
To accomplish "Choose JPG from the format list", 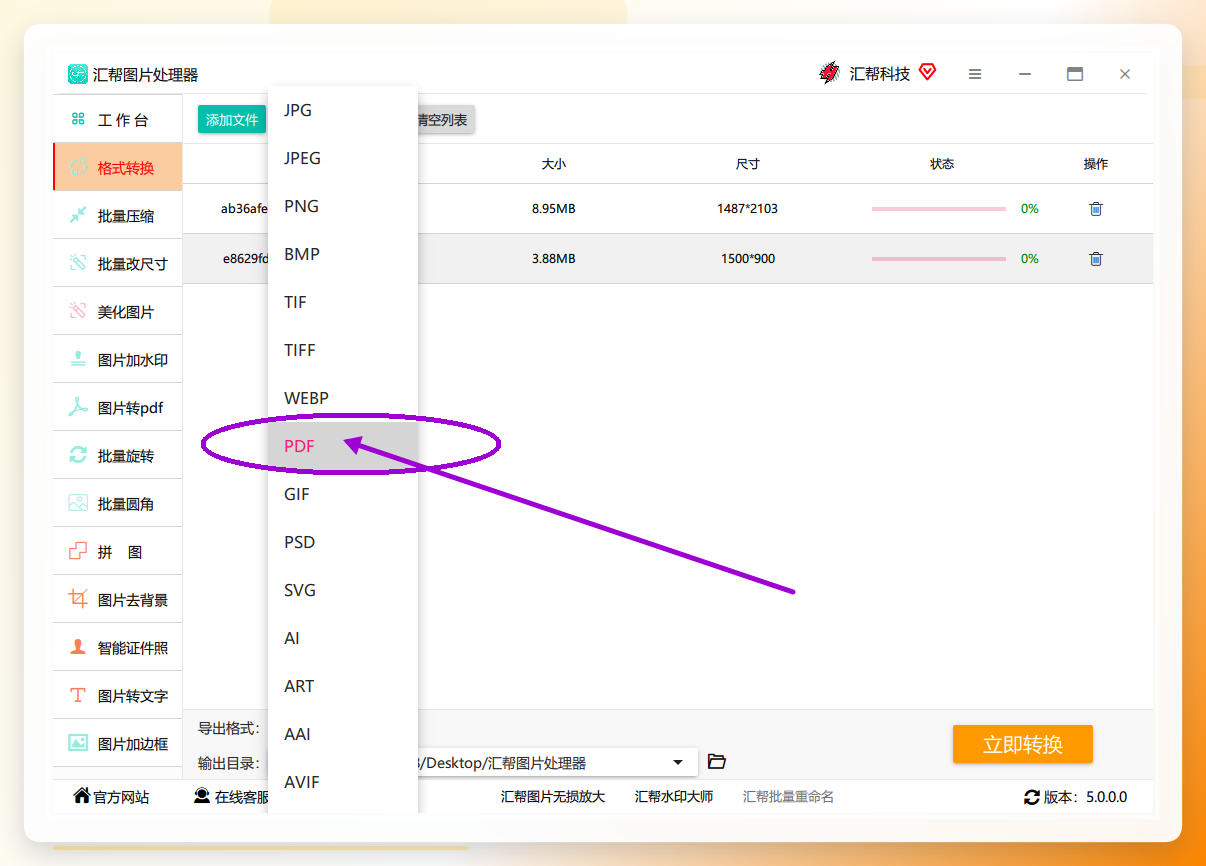I will (343, 110).
